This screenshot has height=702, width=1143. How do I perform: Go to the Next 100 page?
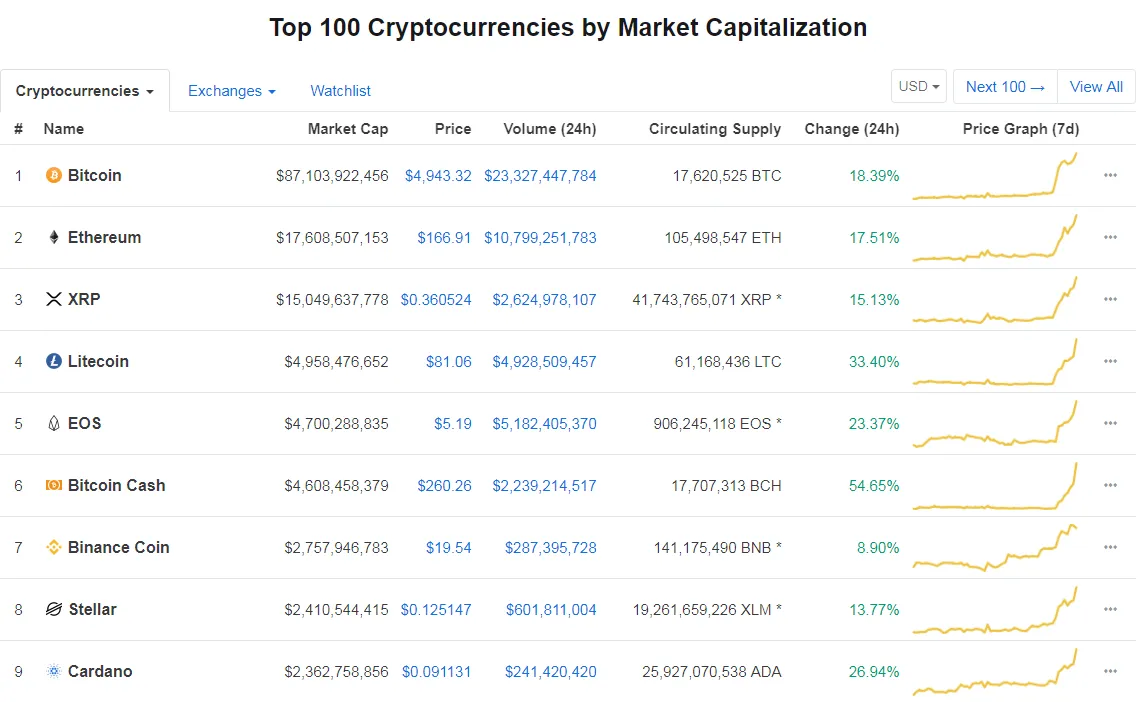click(1005, 87)
